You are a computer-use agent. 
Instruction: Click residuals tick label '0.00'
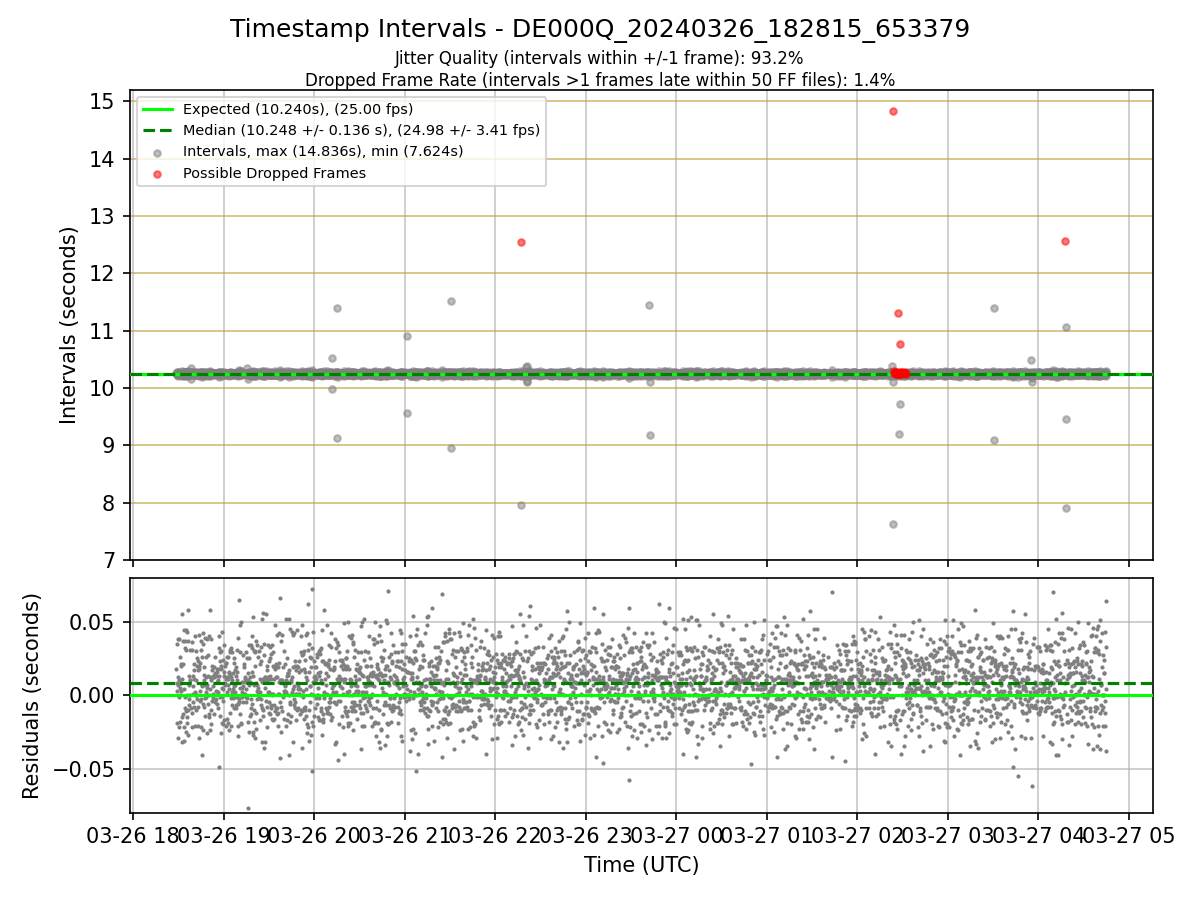coord(94,696)
